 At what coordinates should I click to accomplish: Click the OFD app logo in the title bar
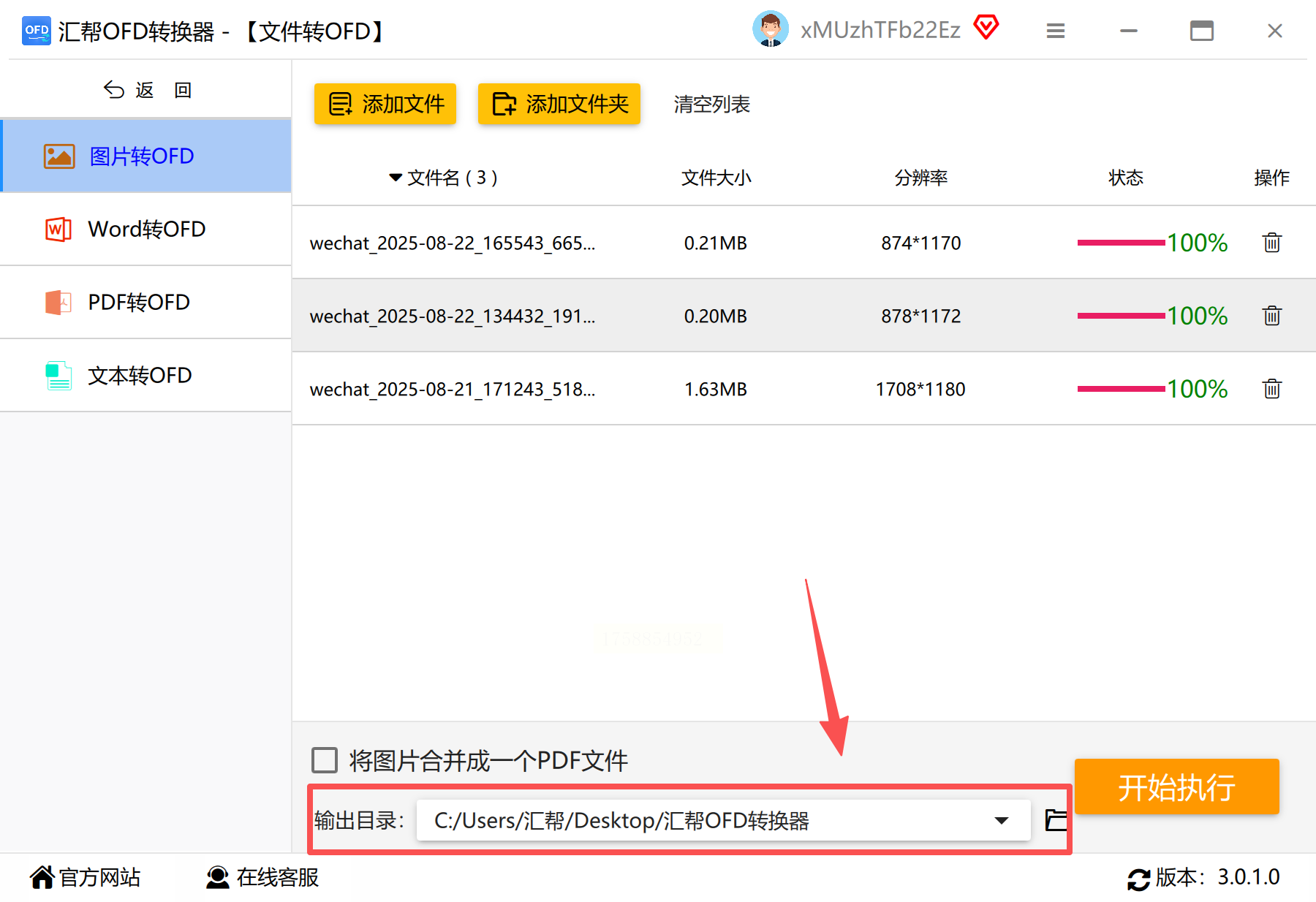coord(37,31)
